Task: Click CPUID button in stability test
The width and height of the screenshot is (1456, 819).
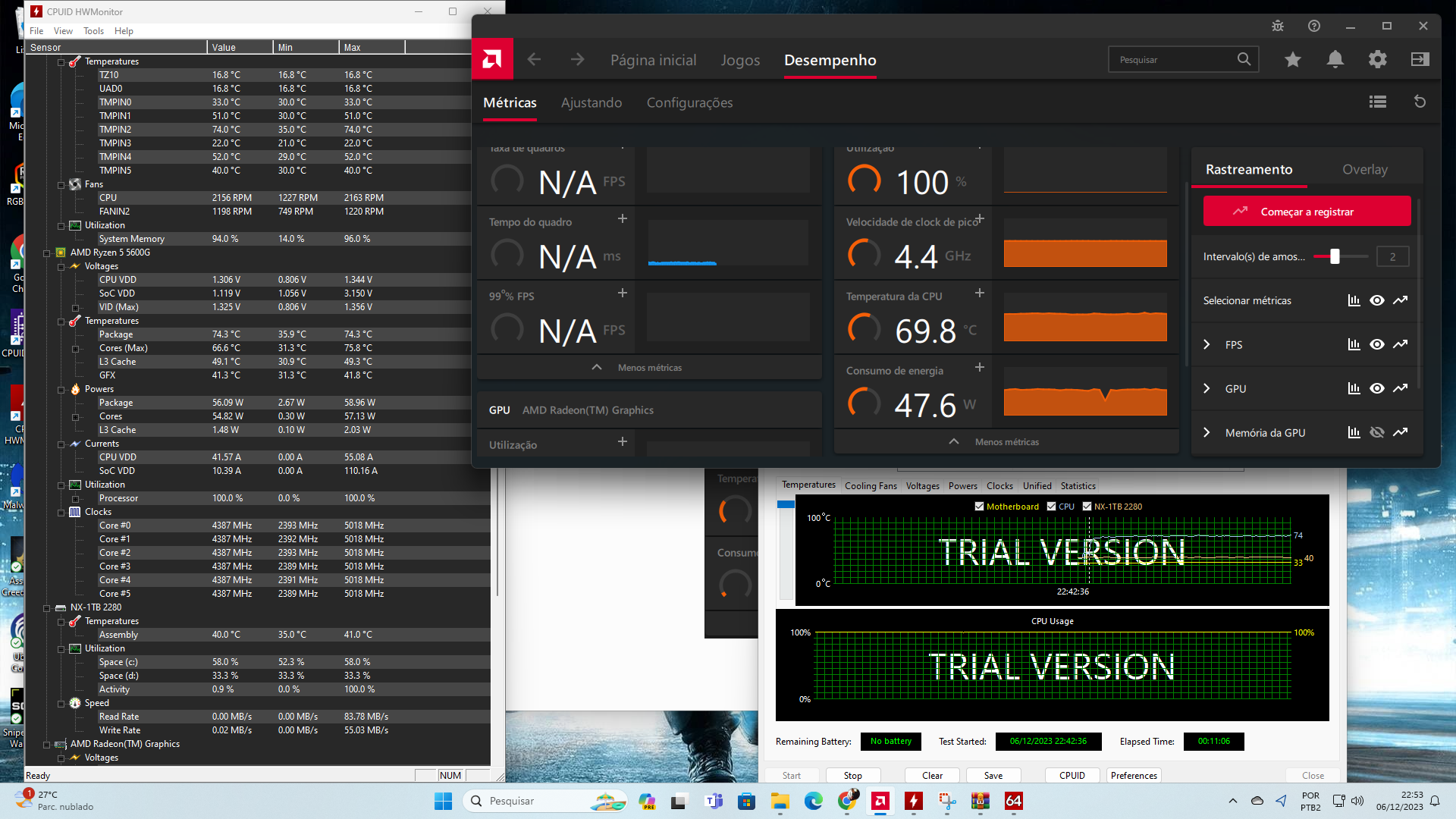Action: [1072, 775]
